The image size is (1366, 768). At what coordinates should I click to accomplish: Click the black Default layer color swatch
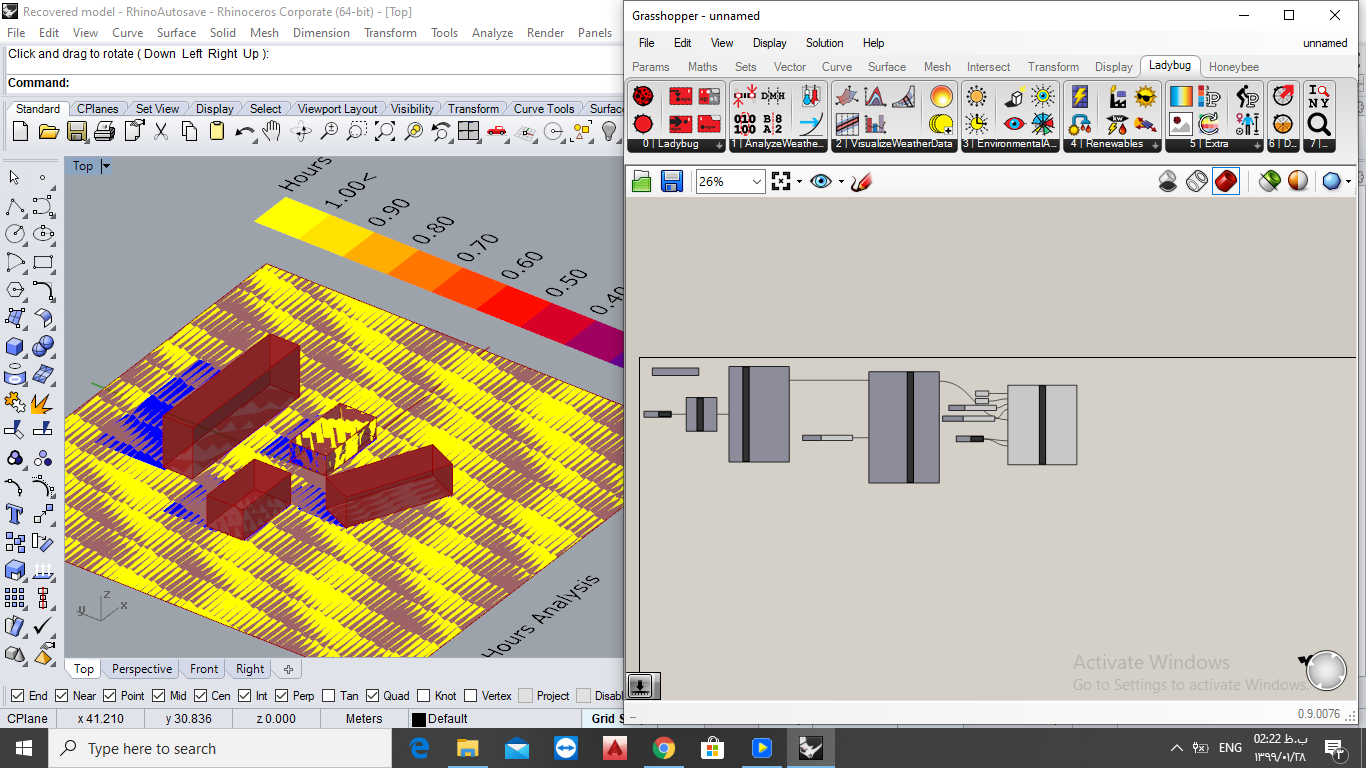[x=419, y=719]
